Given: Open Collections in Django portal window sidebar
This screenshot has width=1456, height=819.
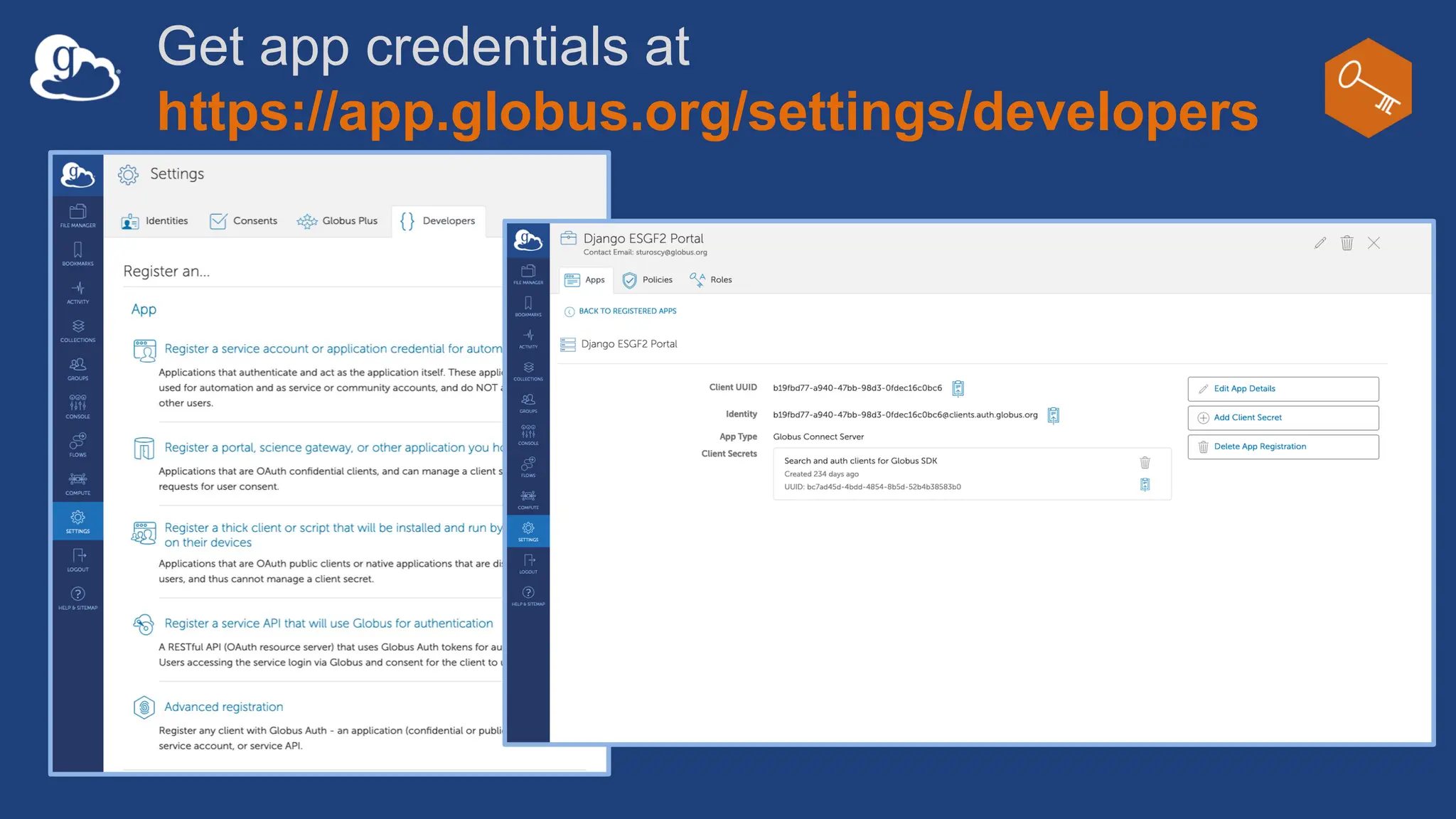Looking at the screenshot, I should point(528,371).
